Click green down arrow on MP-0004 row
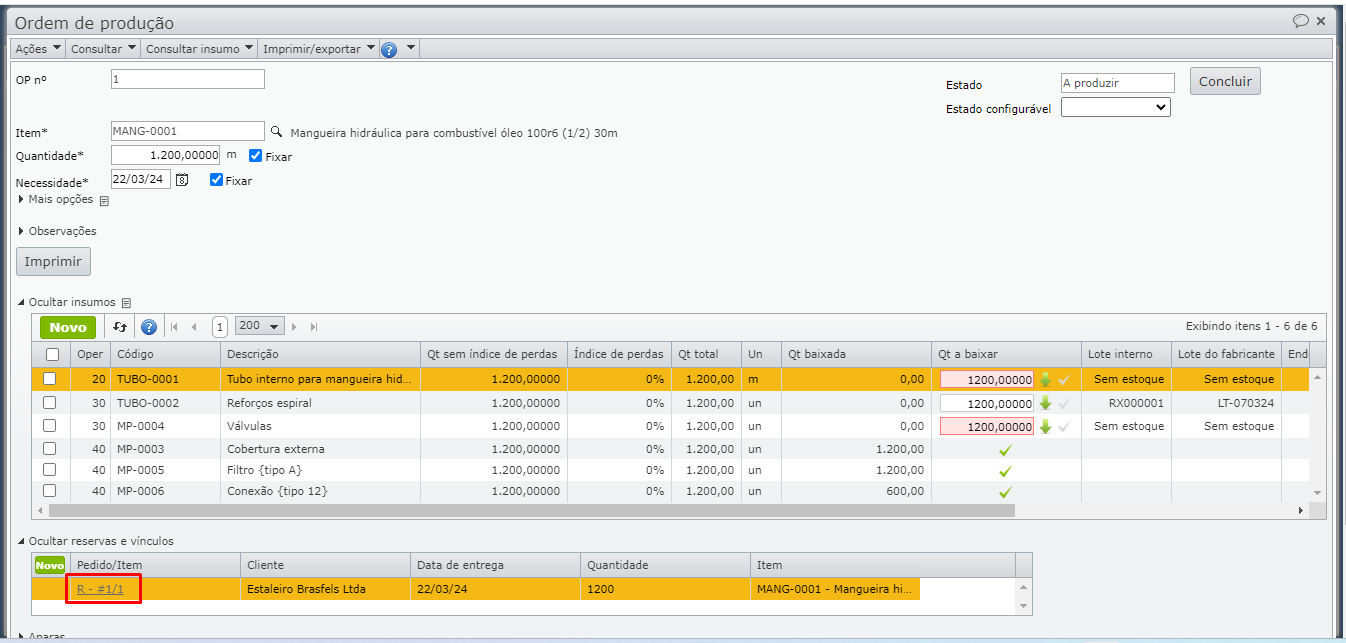This screenshot has width=1346, height=643. pyautogui.click(x=1045, y=426)
